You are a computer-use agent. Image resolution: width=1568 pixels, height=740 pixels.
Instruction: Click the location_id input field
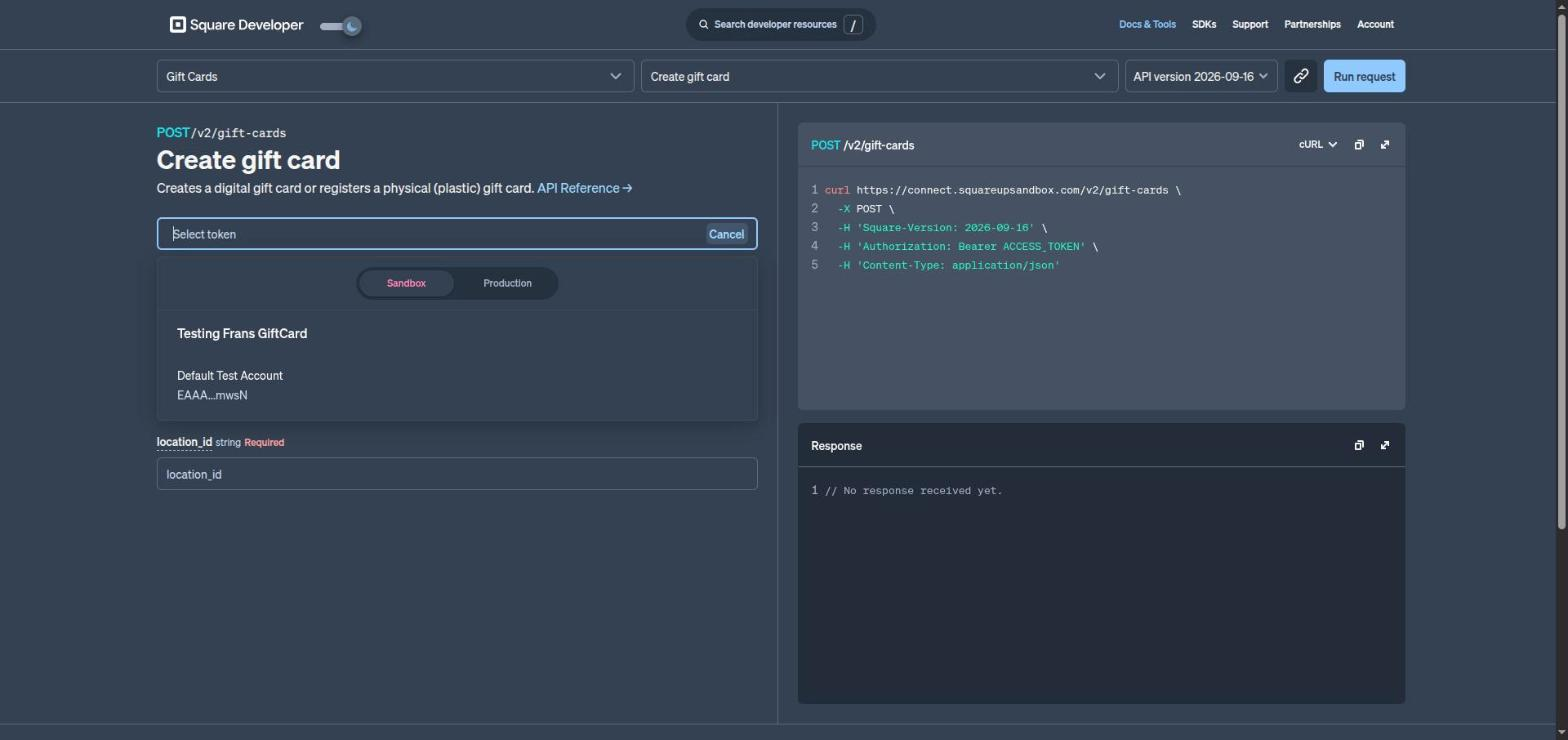coord(457,474)
